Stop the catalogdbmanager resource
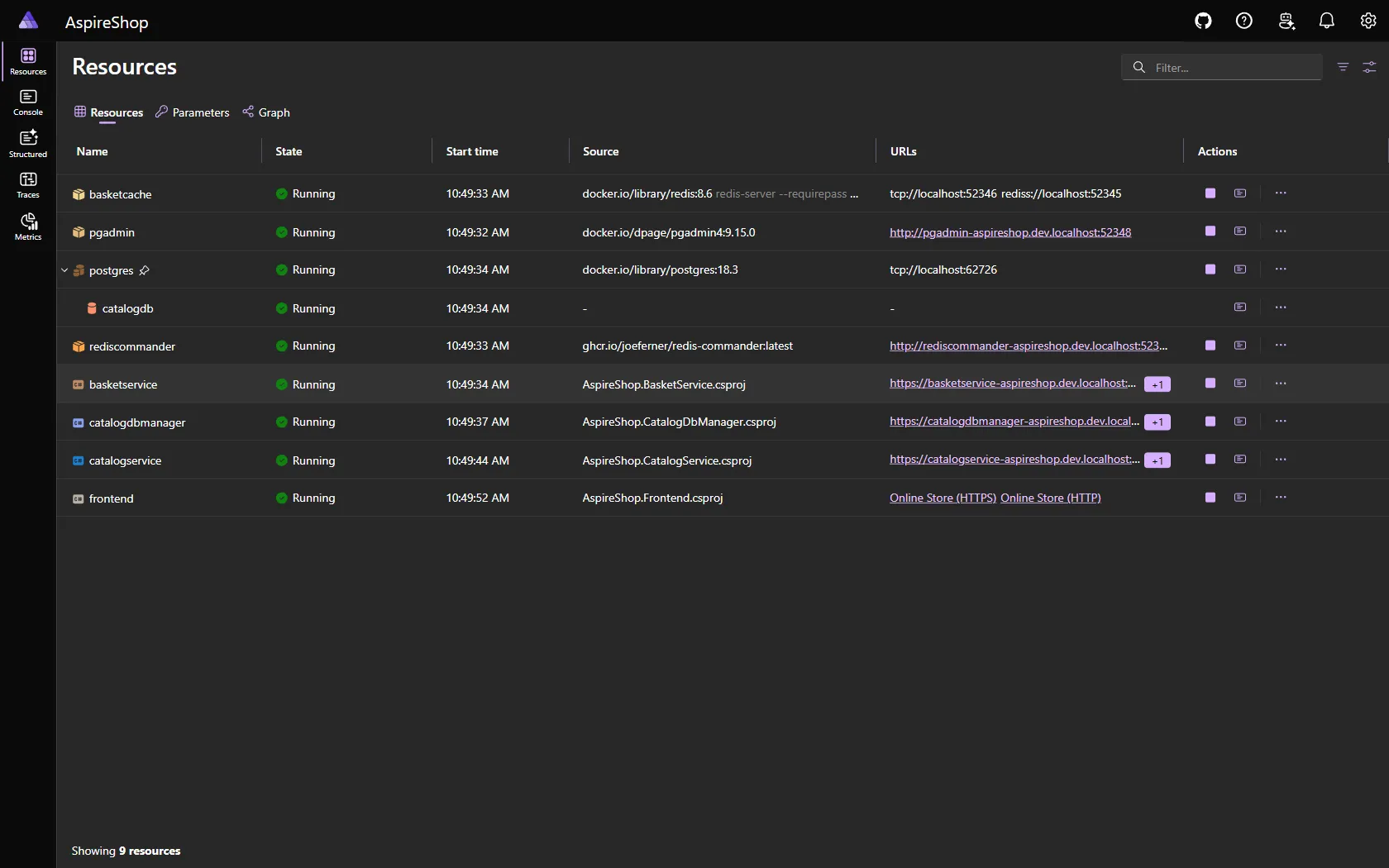This screenshot has width=1389, height=868. (1210, 422)
